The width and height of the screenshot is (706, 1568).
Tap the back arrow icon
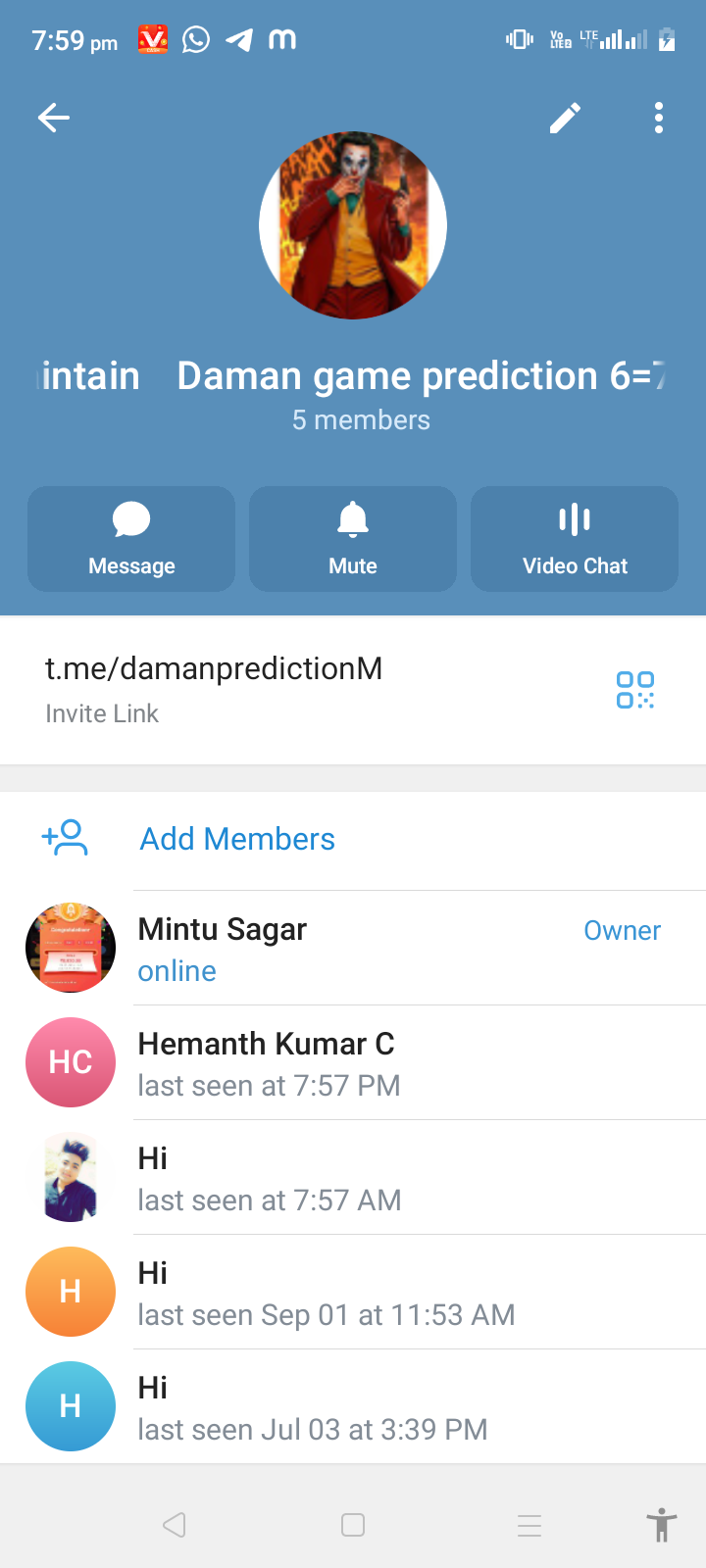point(54,119)
